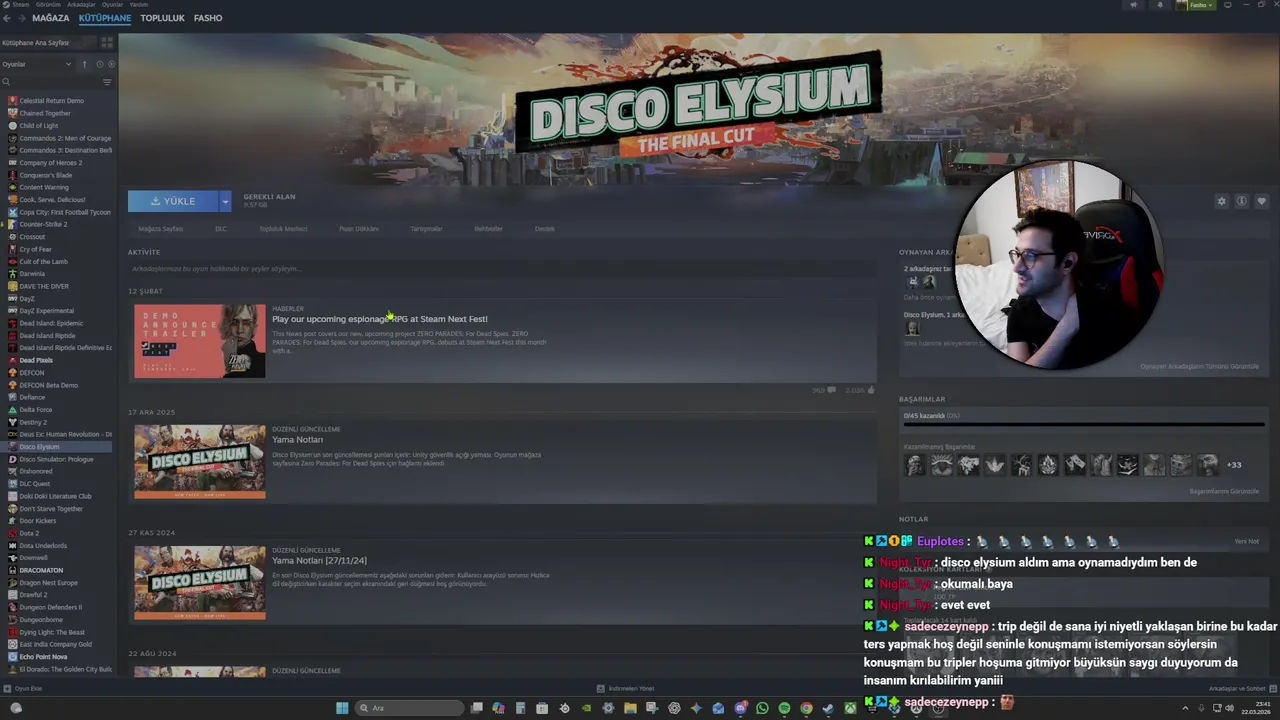Click the library search magnifier icon
This screenshot has width=1280, height=720.
coord(6,82)
